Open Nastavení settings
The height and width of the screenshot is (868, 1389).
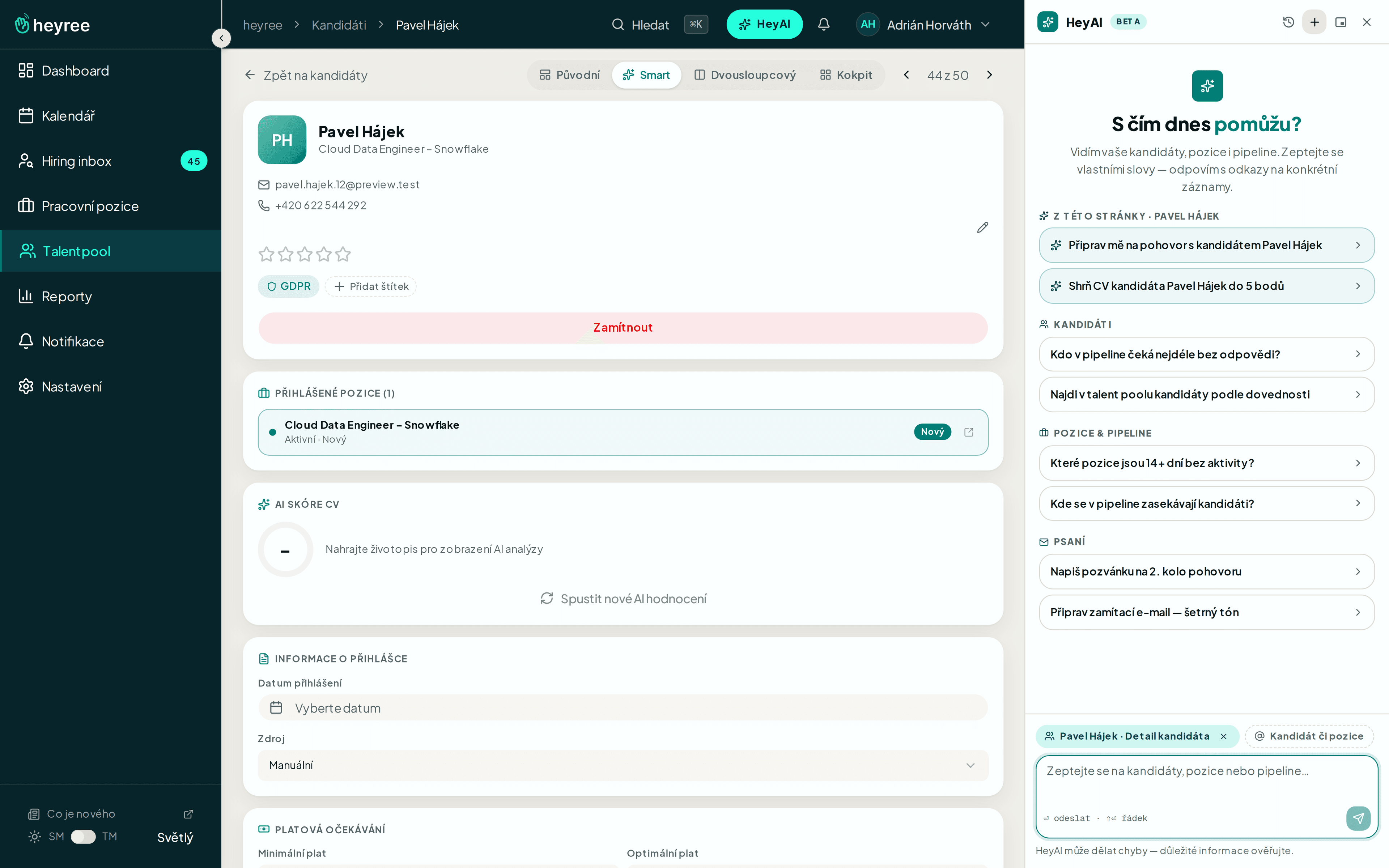(111, 387)
